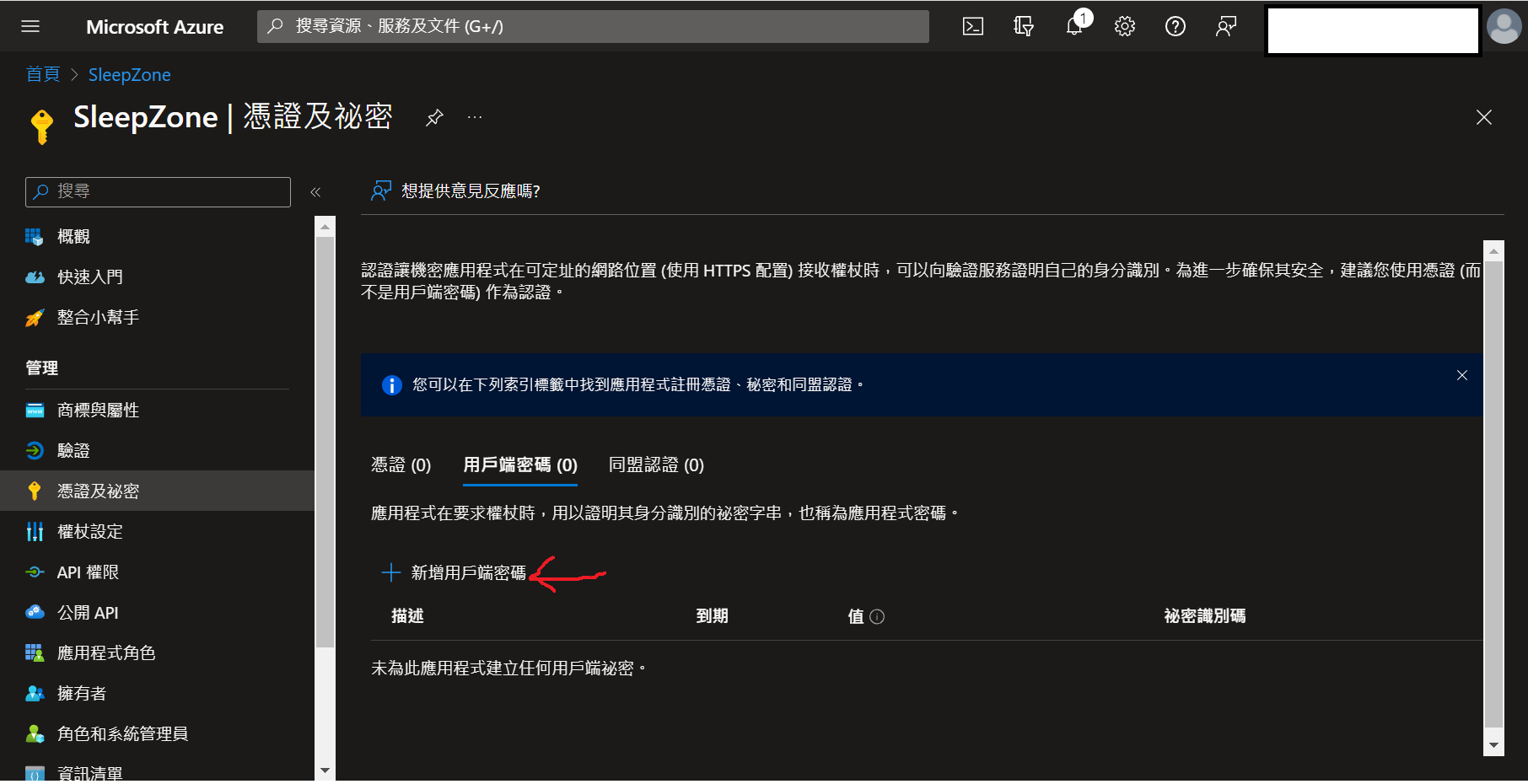Pin the SleepZone blade
This screenshot has height=784, width=1528.
434,117
